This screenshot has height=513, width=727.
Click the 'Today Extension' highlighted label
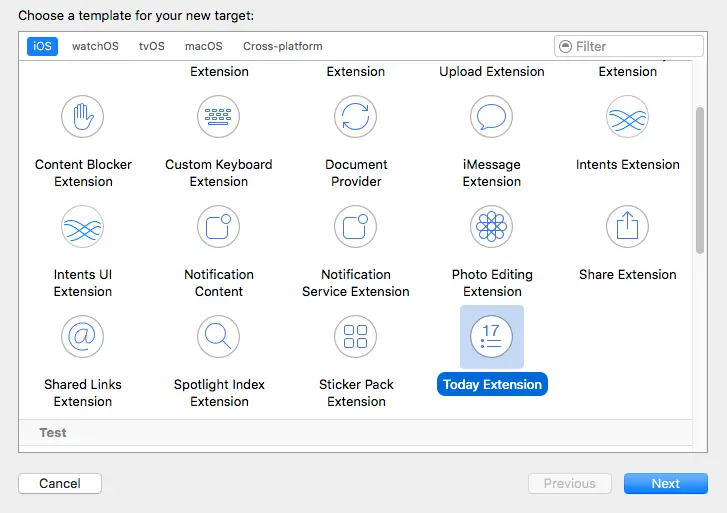point(492,384)
